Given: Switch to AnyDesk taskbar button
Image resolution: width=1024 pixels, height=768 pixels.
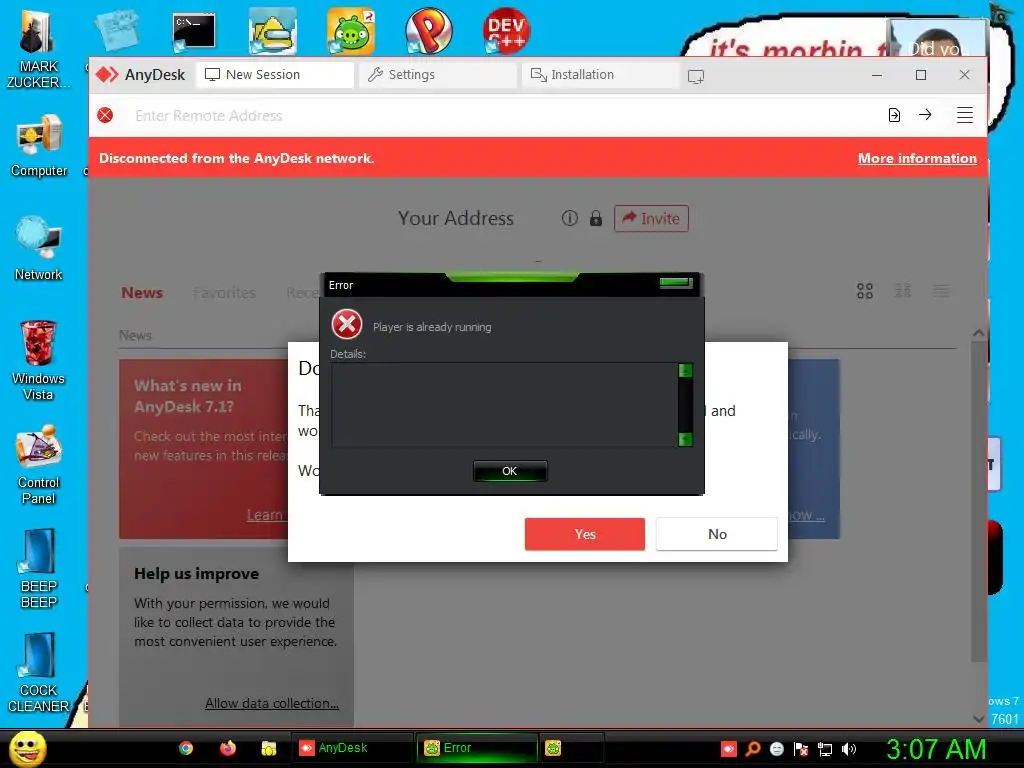Looking at the screenshot, I should (x=353, y=748).
